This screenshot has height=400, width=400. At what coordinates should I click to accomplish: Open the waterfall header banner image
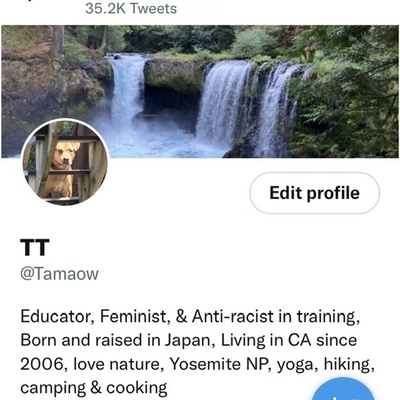[200, 91]
